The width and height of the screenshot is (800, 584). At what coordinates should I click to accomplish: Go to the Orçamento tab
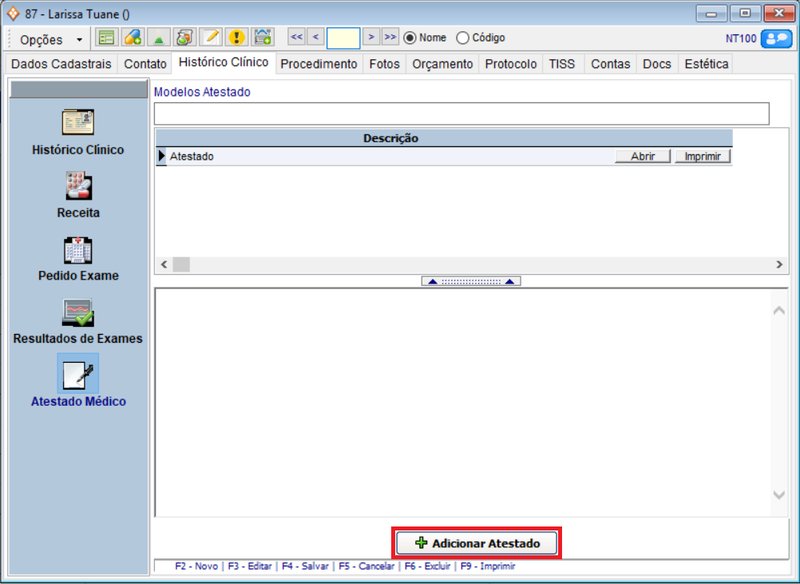pyautogui.click(x=442, y=64)
